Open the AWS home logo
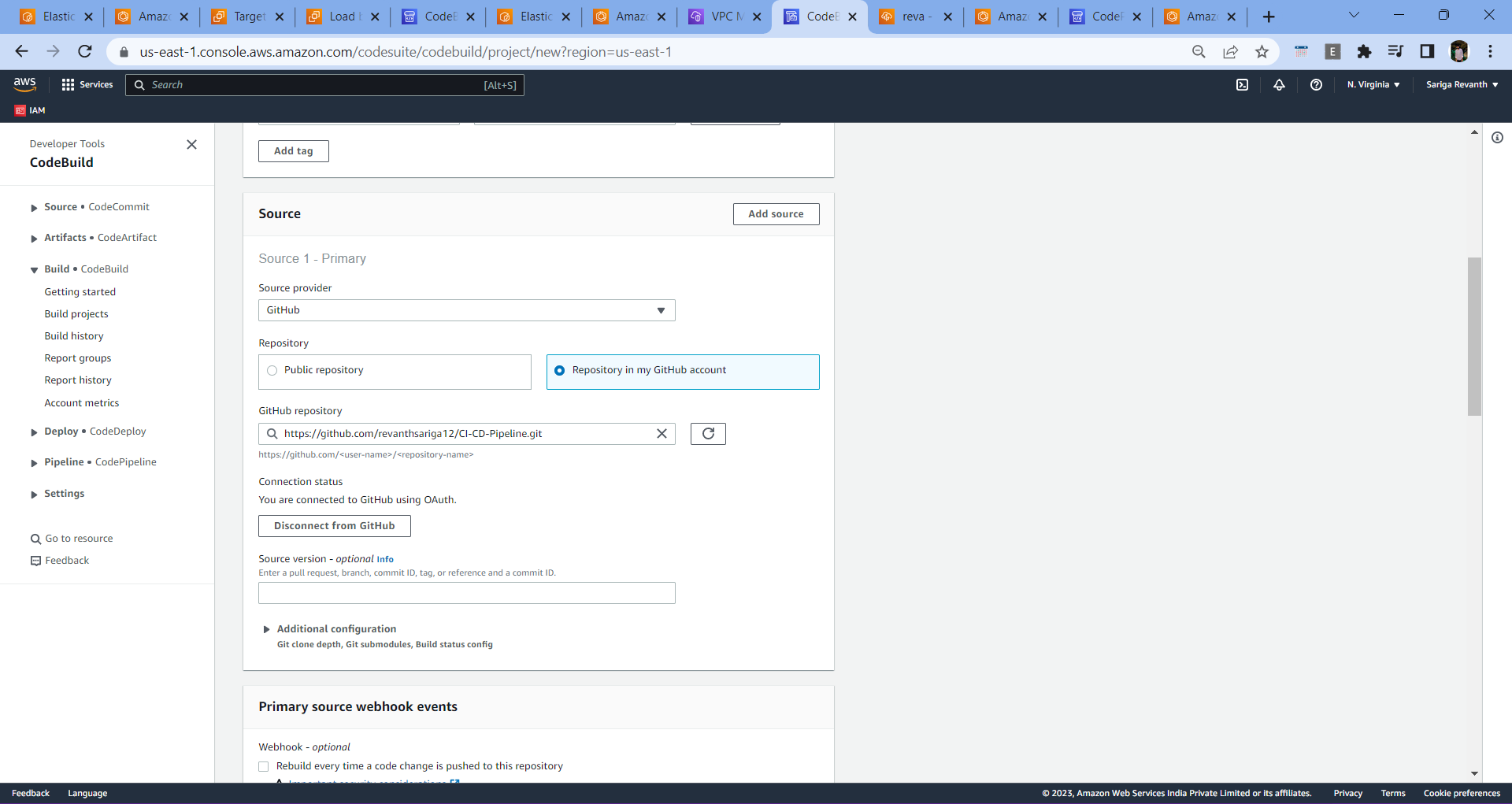1512x804 pixels. point(24,83)
